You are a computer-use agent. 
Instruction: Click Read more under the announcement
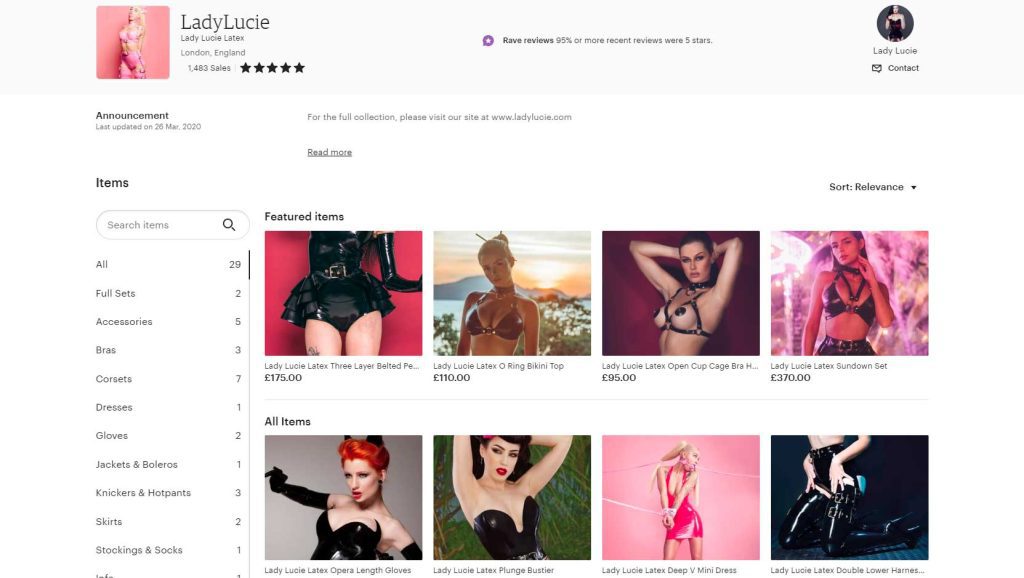tap(329, 152)
